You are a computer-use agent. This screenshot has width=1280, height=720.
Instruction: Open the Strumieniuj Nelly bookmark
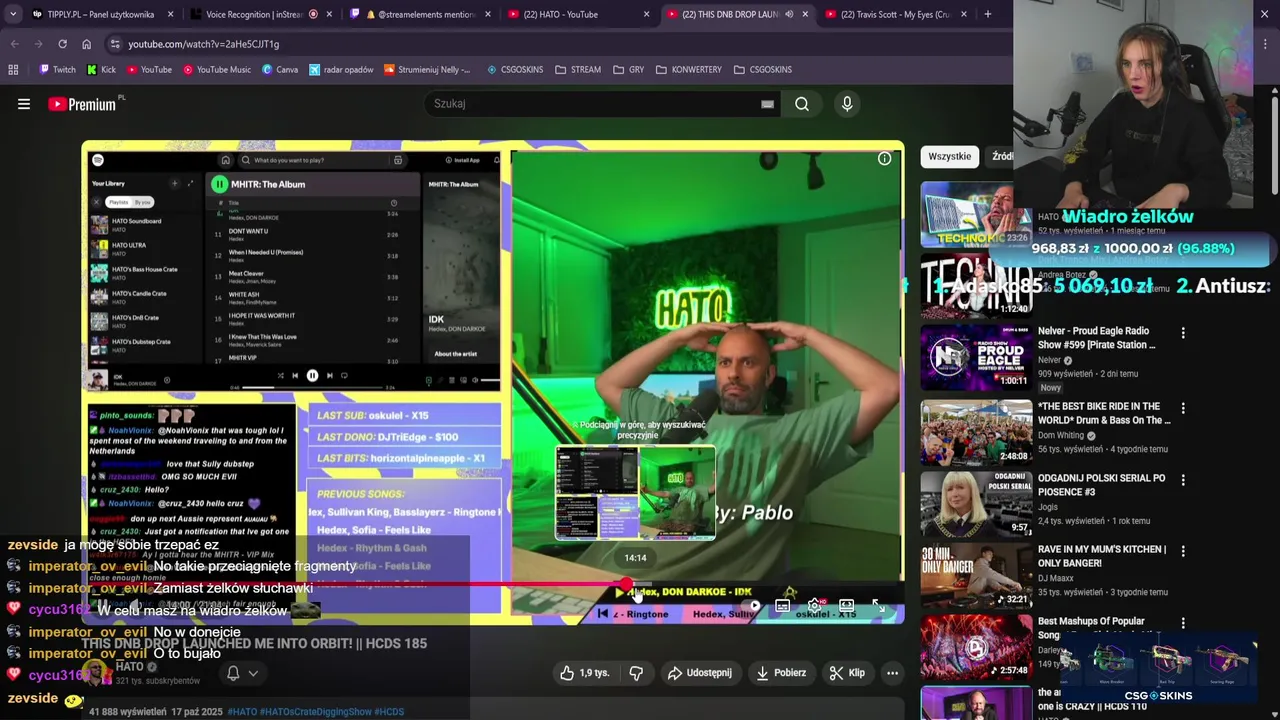pos(427,70)
